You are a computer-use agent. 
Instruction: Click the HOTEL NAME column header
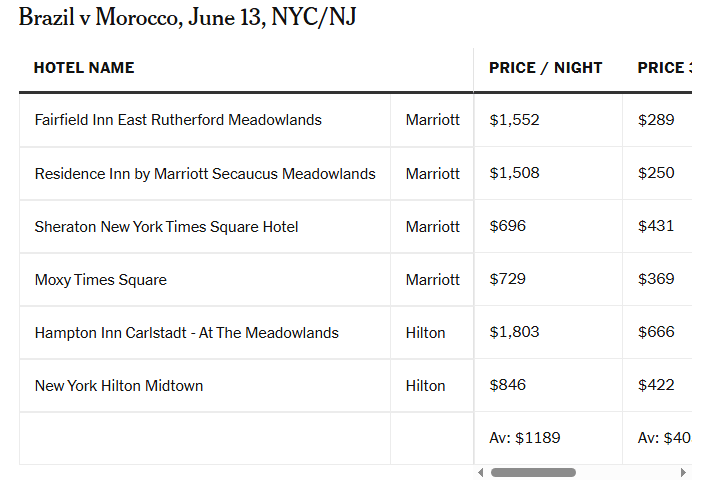click(x=84, y=68)
